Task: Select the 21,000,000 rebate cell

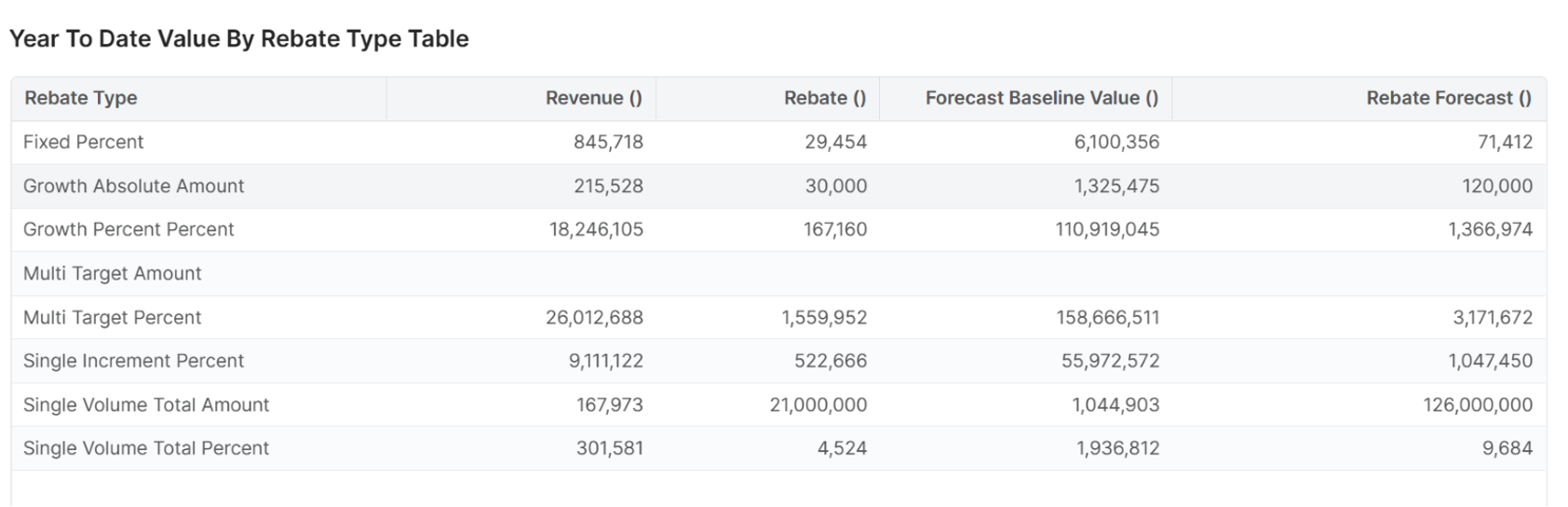Action: tap(818, 404)
